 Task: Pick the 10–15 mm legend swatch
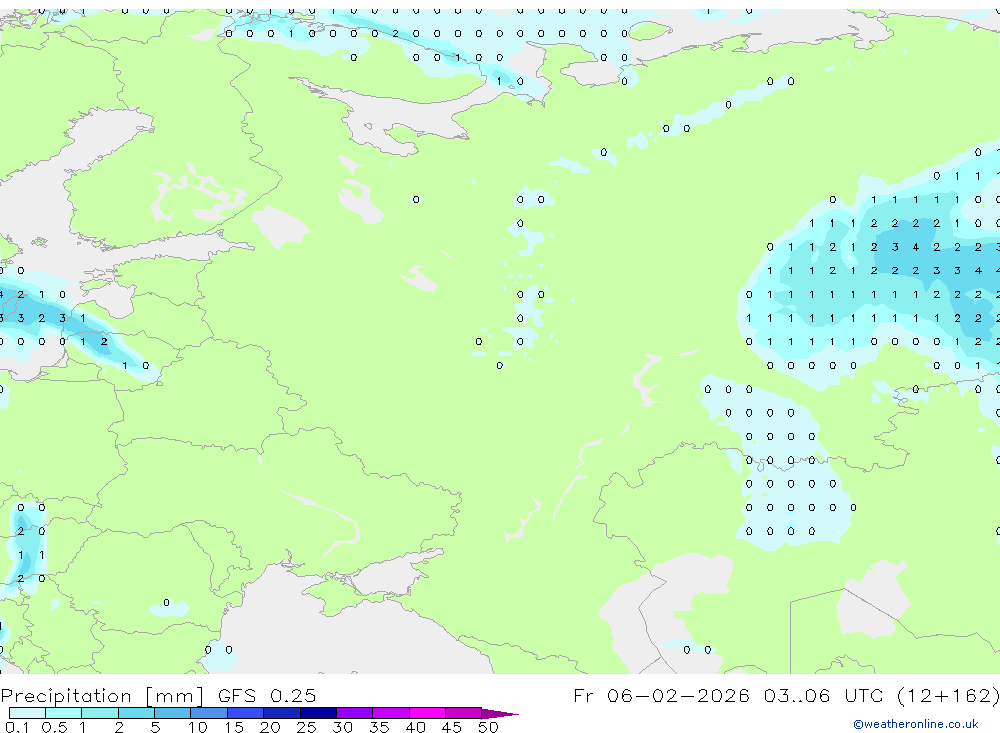[209, 713]
